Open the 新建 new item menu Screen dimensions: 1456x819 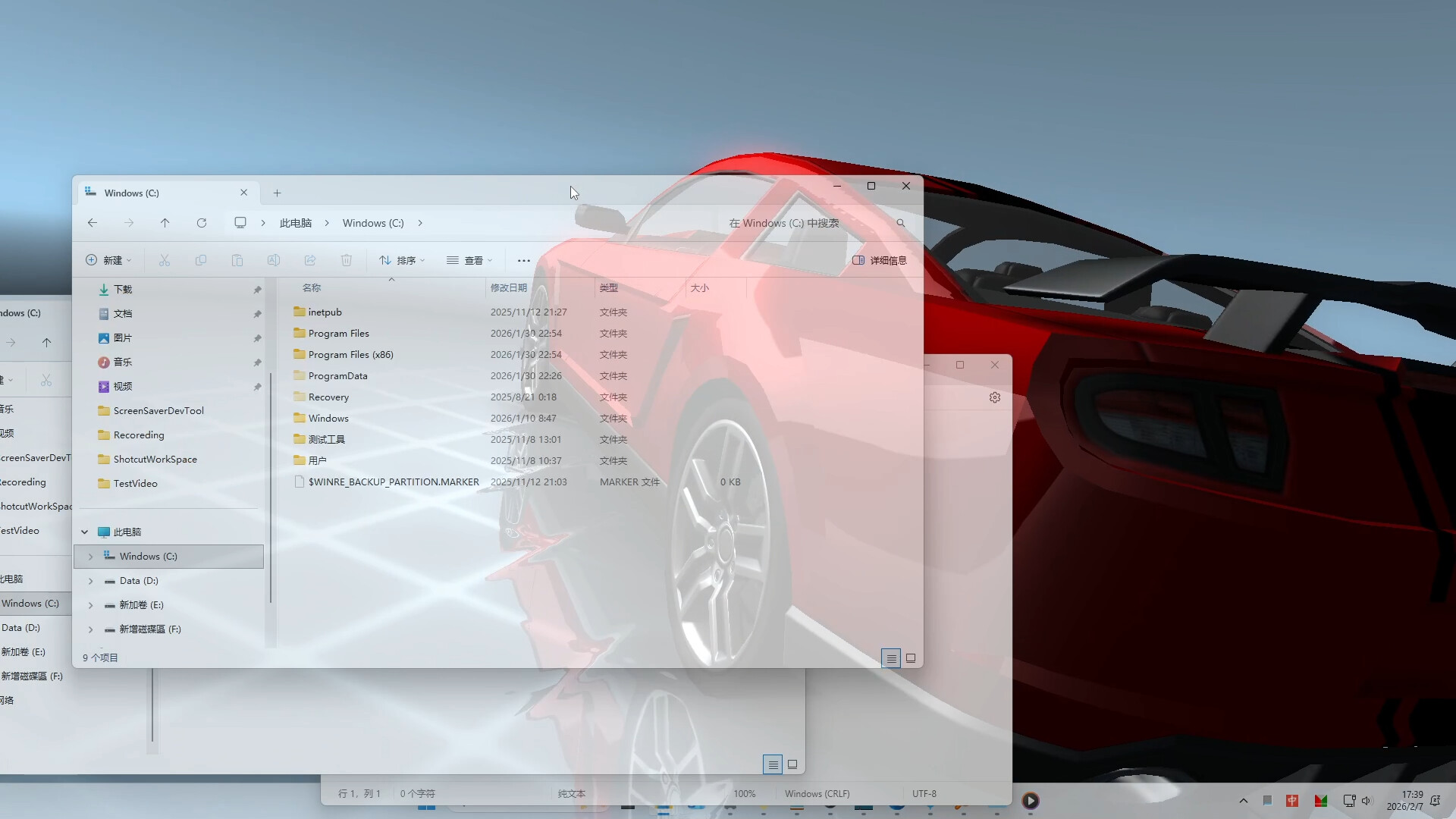[108, 260]
